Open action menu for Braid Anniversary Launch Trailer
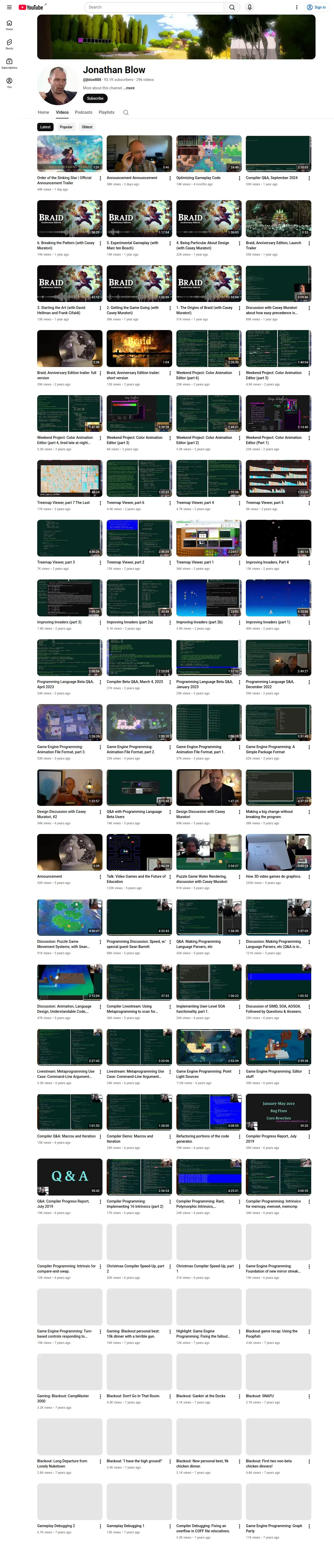The width and height of the screenshot is (334, 1568). pyautogui.click(x=309, y=243)
